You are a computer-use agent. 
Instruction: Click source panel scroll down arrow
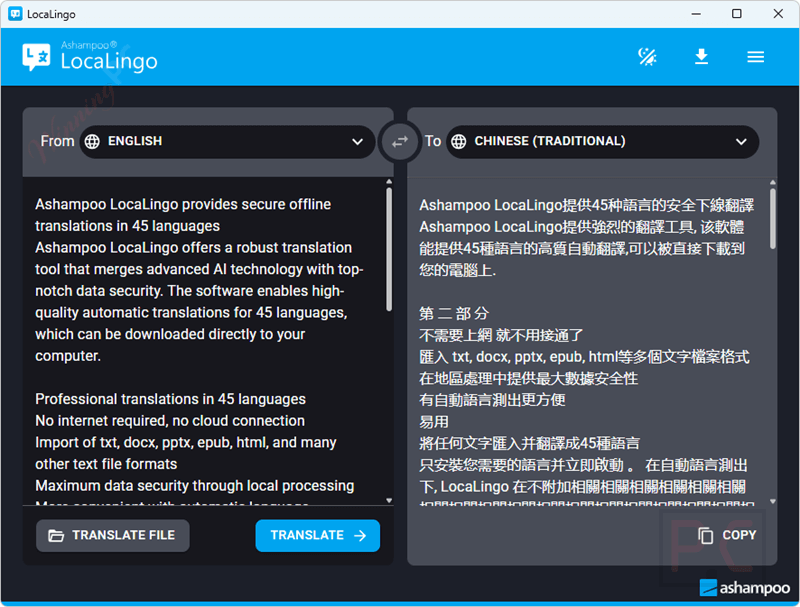(x=389, y=501)
